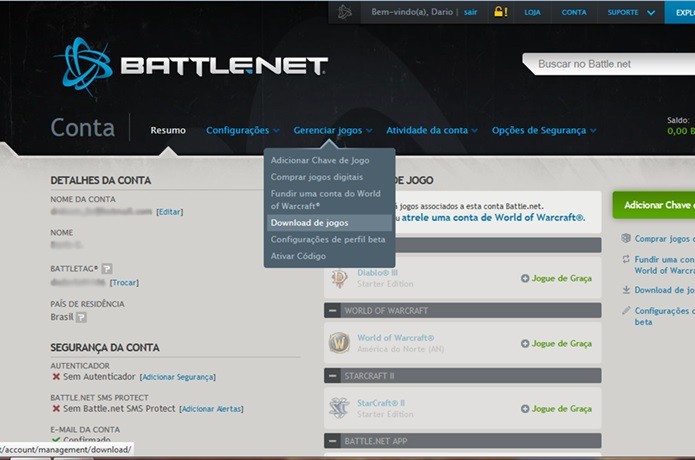This screenshot has height=460, width=695.
Task: Click the pencil icon beside Configurações beta
Action: [x=626, y=310]
